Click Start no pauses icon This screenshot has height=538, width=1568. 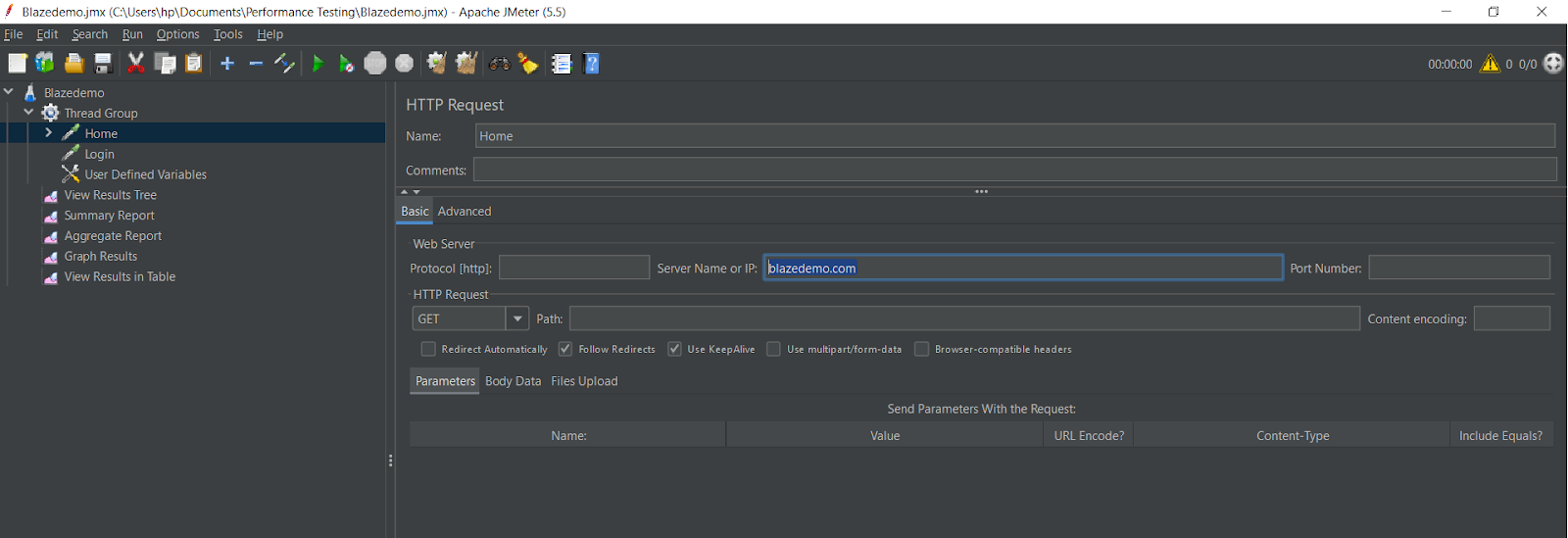pos(346,64)
